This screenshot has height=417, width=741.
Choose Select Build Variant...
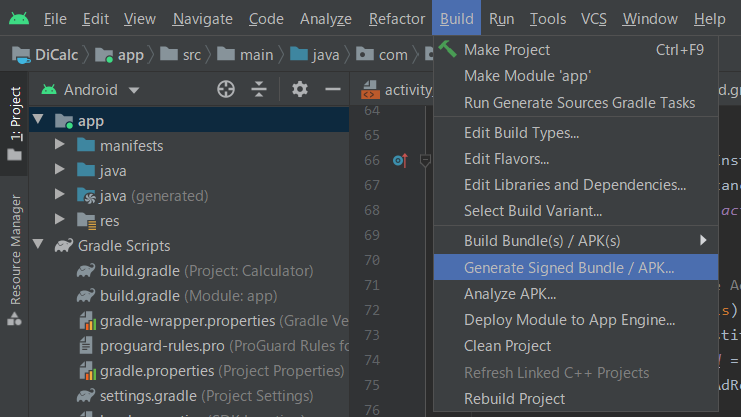576,211
